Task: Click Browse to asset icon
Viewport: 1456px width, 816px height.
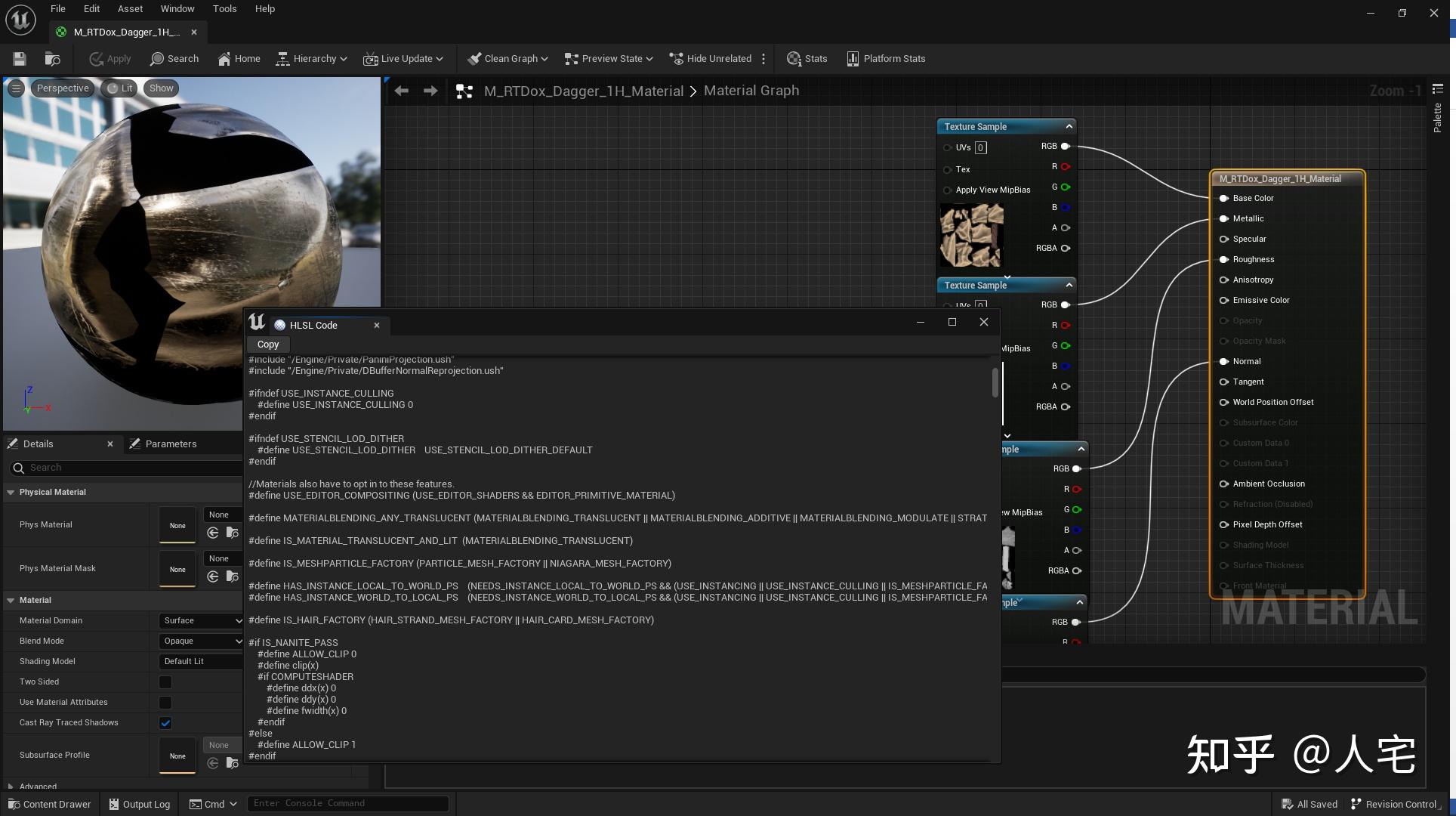Action: point(52,59)
